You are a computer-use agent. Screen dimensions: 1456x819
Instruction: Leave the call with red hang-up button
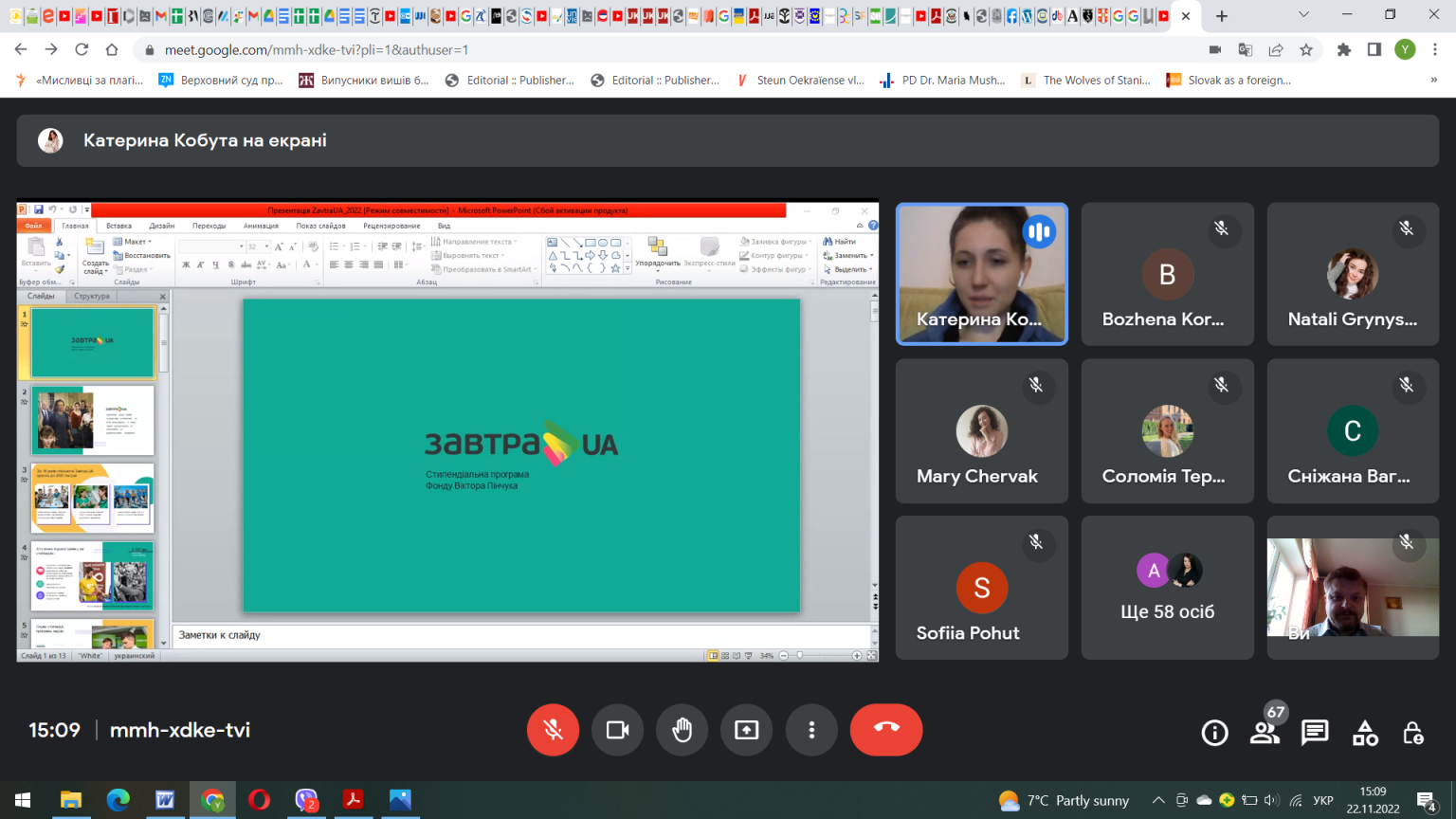[x=886, y=730]
